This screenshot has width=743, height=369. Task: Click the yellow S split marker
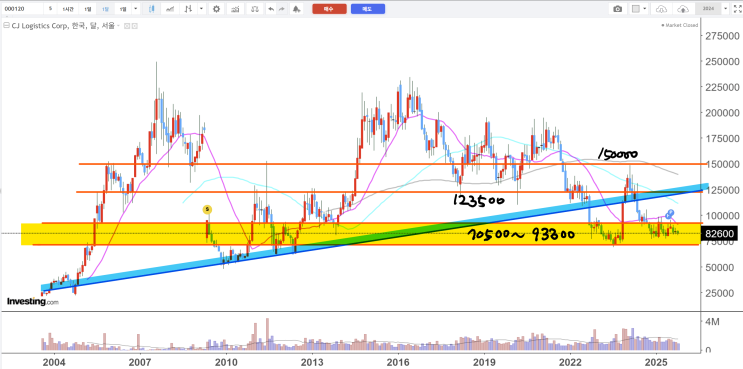pyautogui.click(x=207, y=209)
